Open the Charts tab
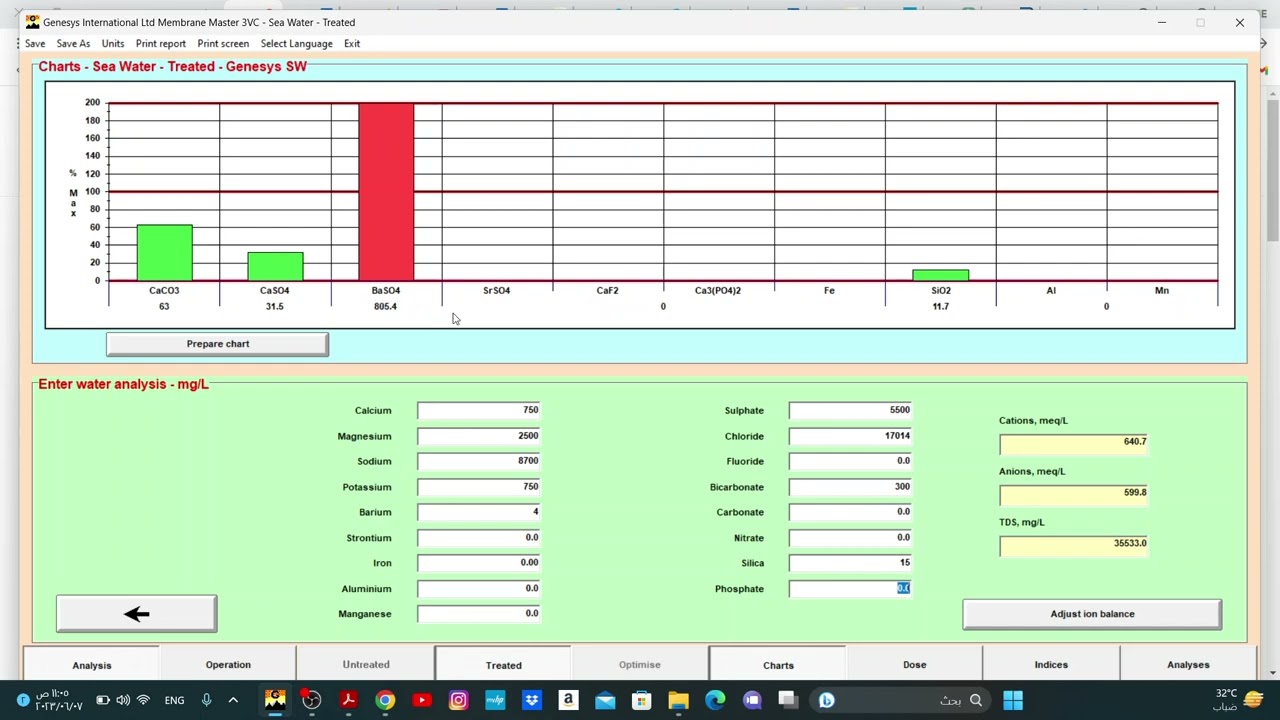Image resolution: width=1280 pixels, height=720 pixels. 778,665
